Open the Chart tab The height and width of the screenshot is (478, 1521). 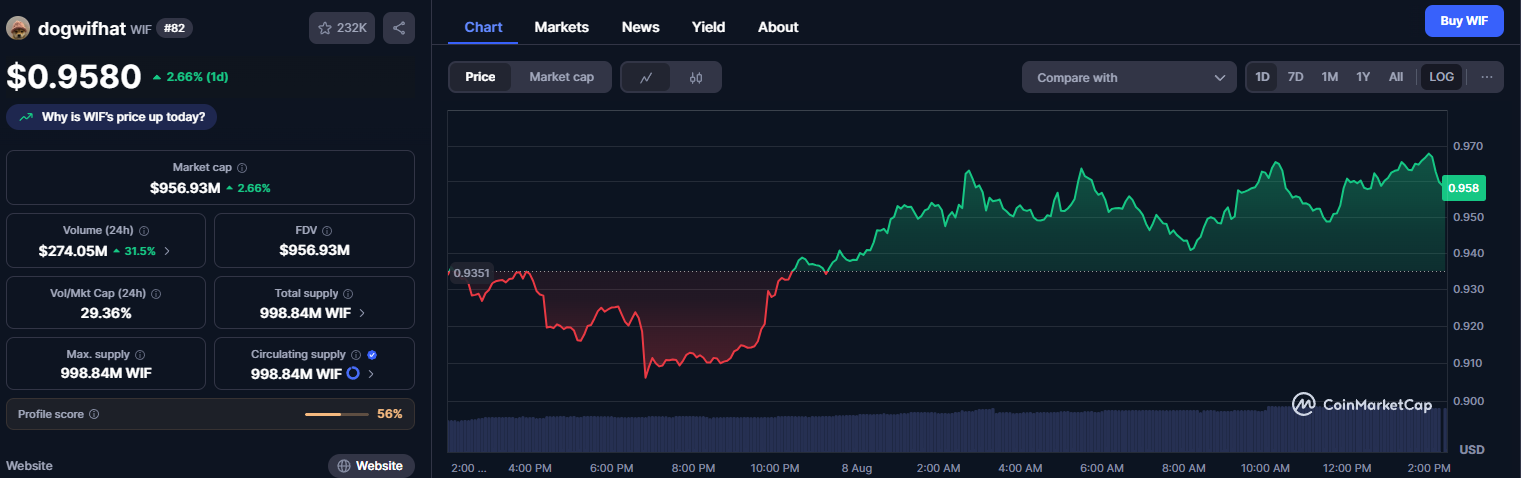click(x=483, y=27)
